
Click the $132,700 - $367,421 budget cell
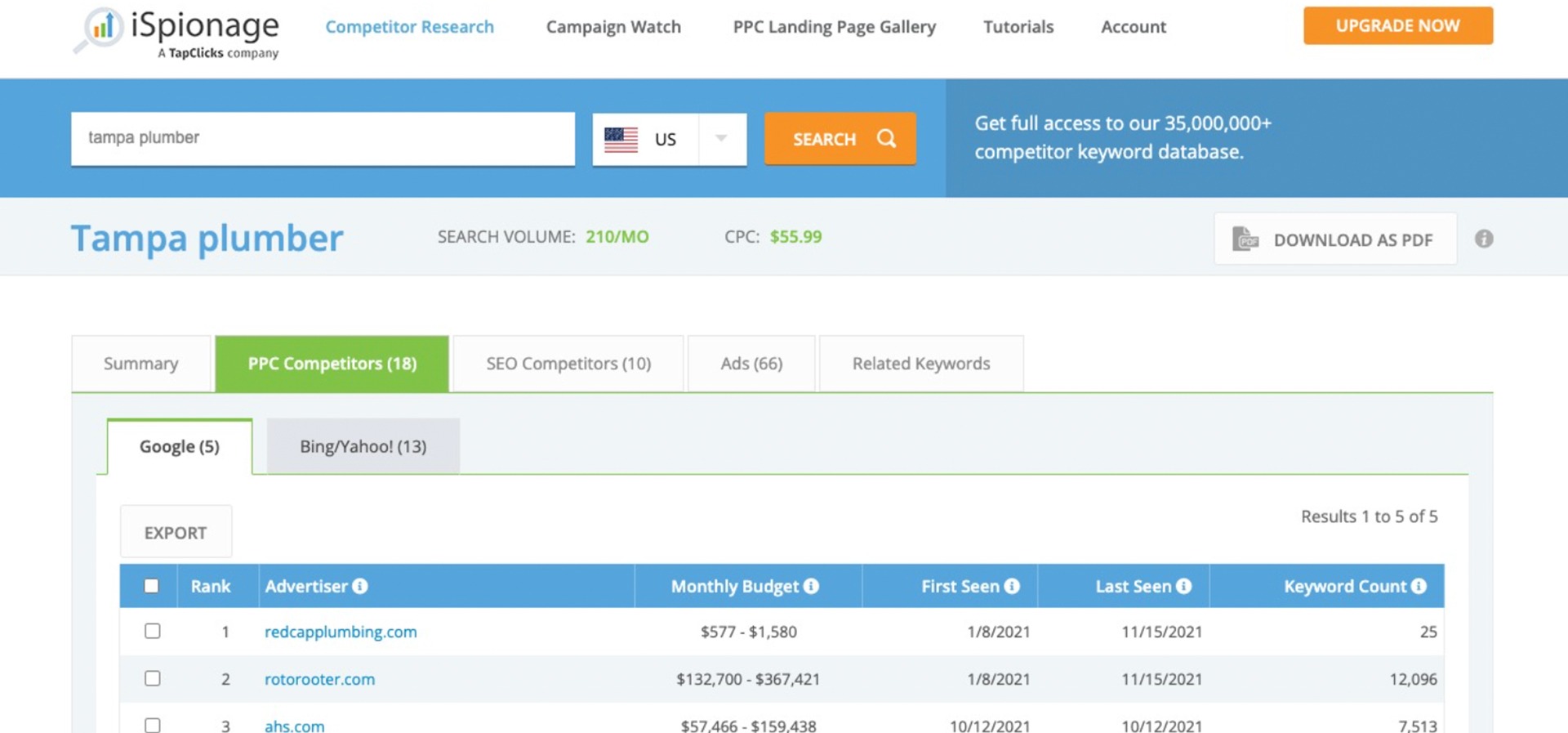(x=748, y=679)
